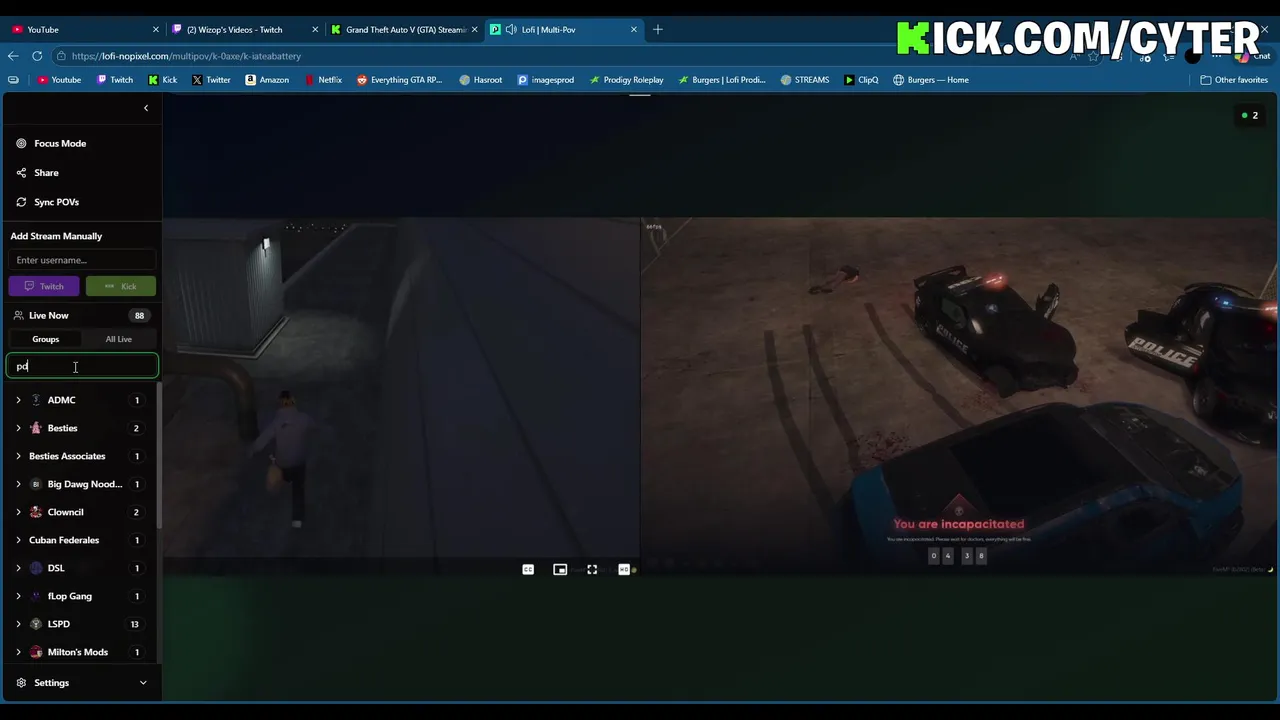Viewport: 1280px width, 720px height.
Task: Click the sidebar group list scrollbar
Action: 159,455
